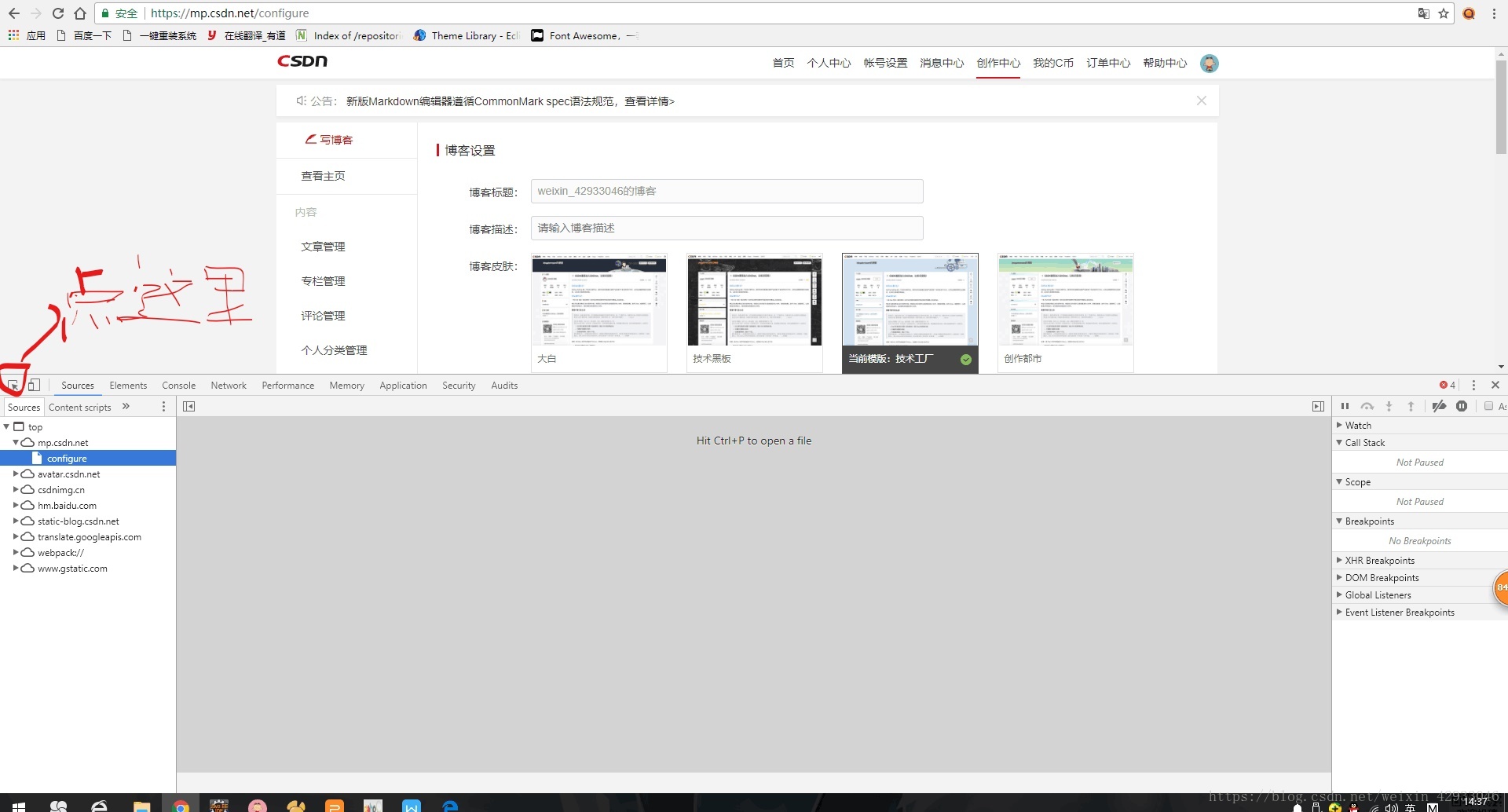Screen dimensions: 1508x812
Task: Tick the Async checkbox in debugger toolbar
Action: coord(1488,407)
